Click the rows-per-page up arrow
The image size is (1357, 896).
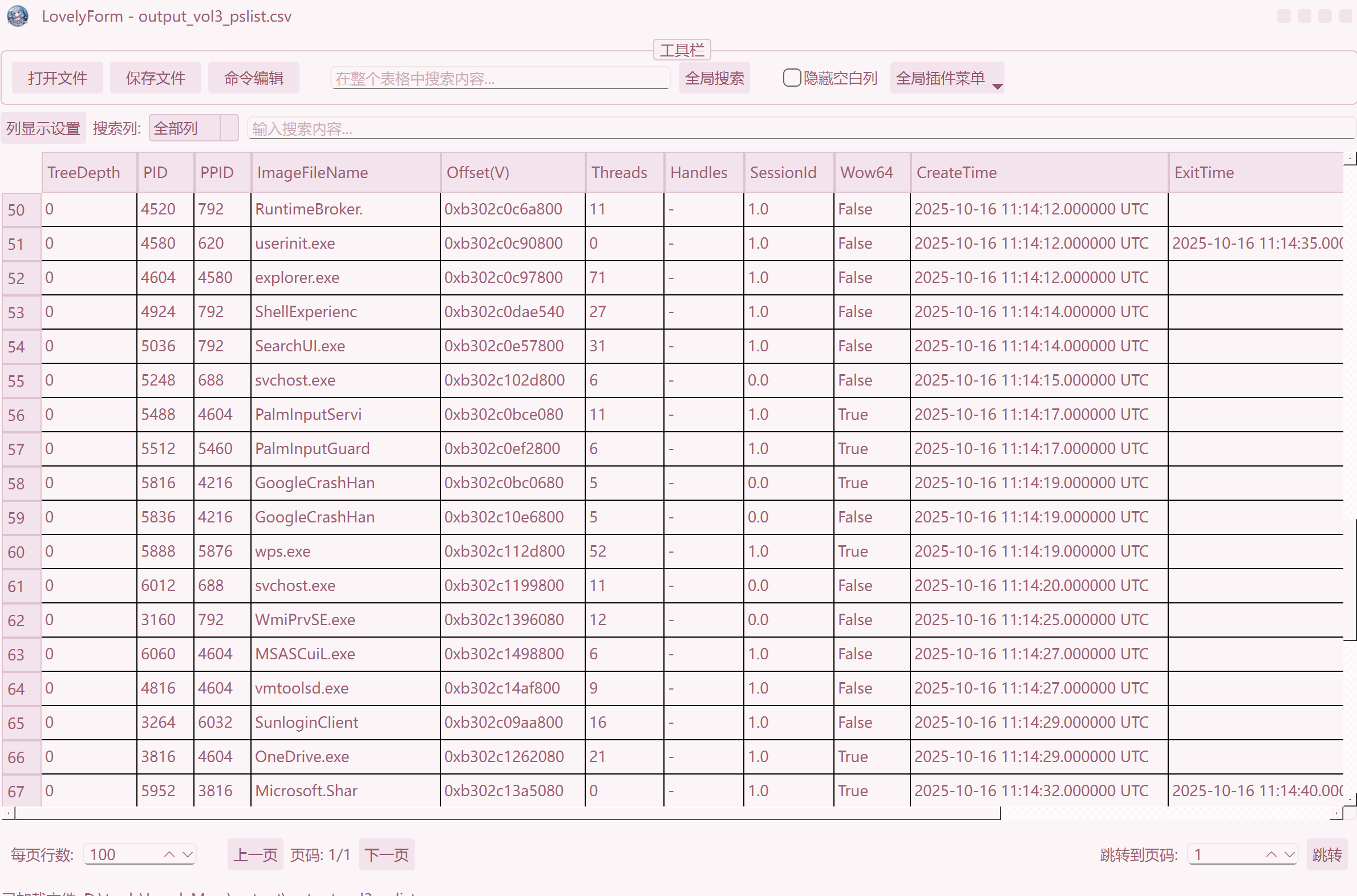click(169, 854)
